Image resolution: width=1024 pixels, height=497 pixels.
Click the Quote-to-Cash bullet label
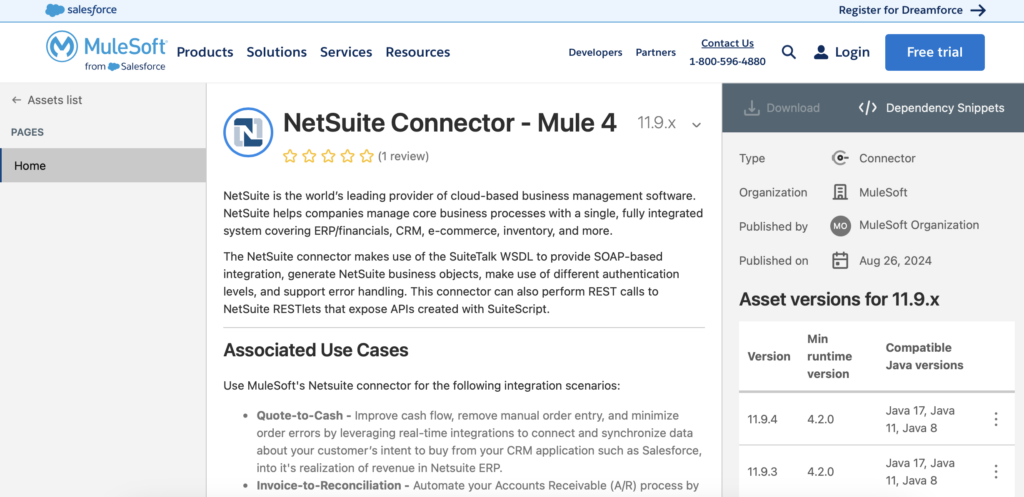[304, 415]
